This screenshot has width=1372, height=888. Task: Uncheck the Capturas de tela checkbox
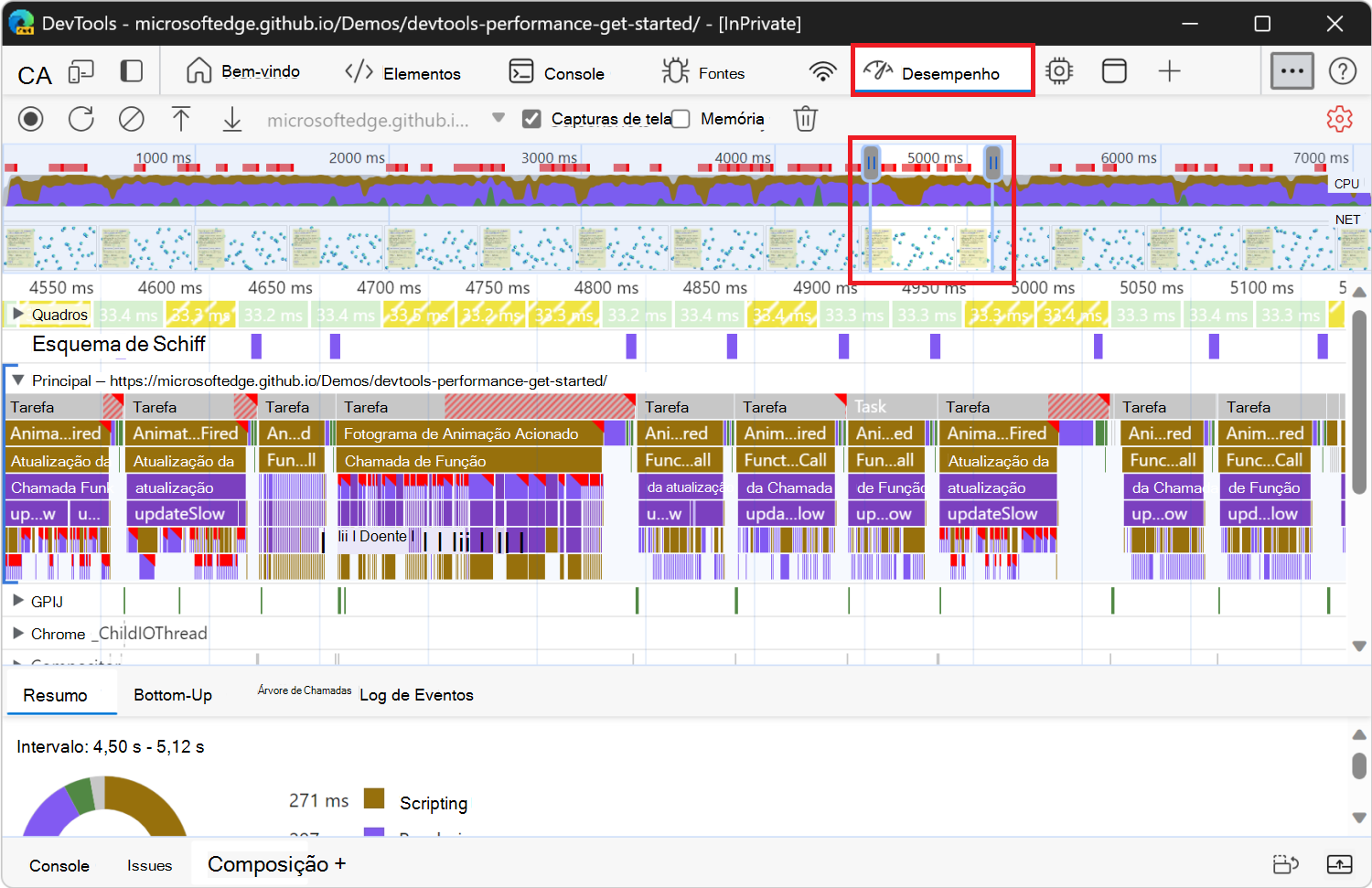click(x=531, y=119)
